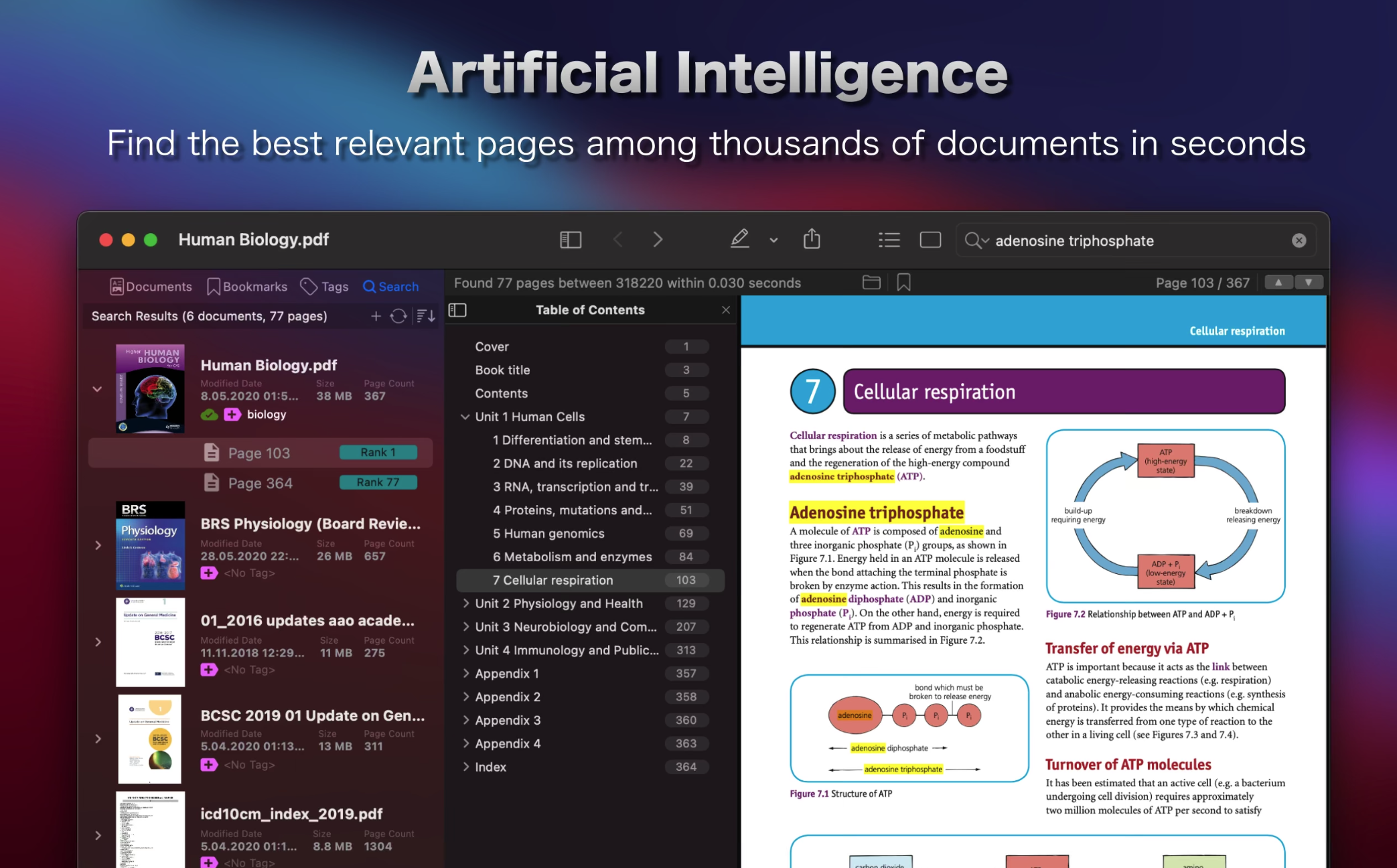Click the folder icon next to bookmark
The image size is (1397, 868).
(871, 283)
